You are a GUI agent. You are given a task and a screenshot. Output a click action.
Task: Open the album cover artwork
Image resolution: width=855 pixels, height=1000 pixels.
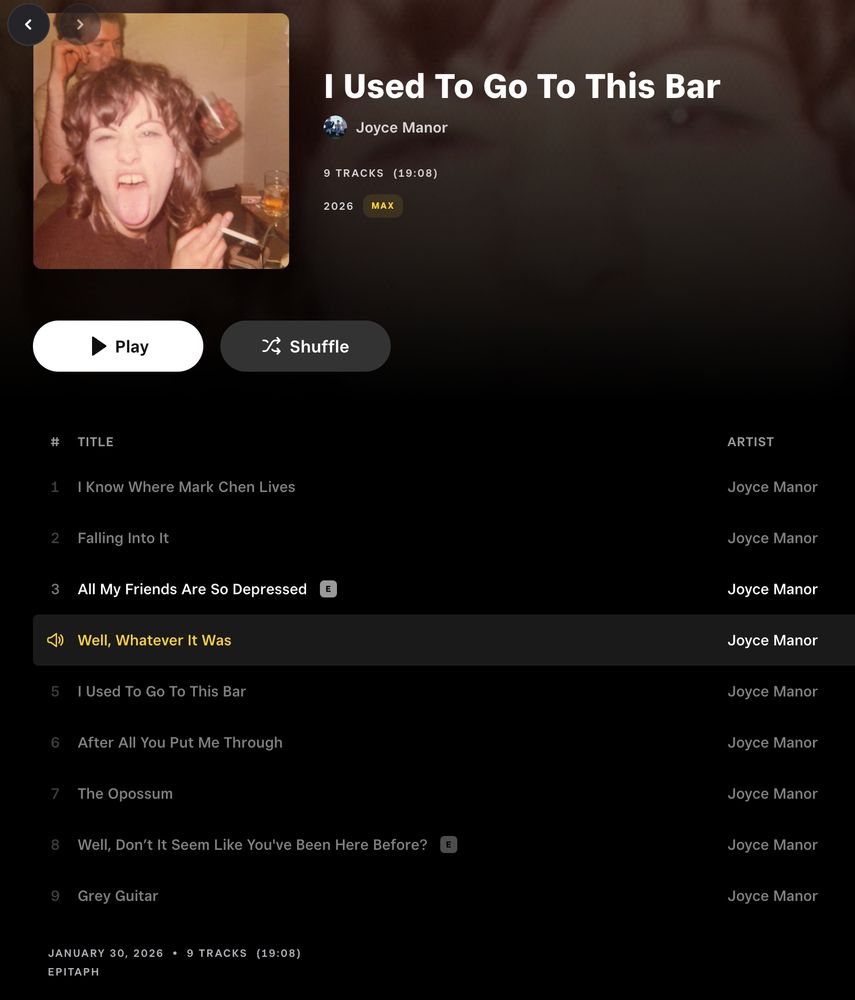pos(161,141)
